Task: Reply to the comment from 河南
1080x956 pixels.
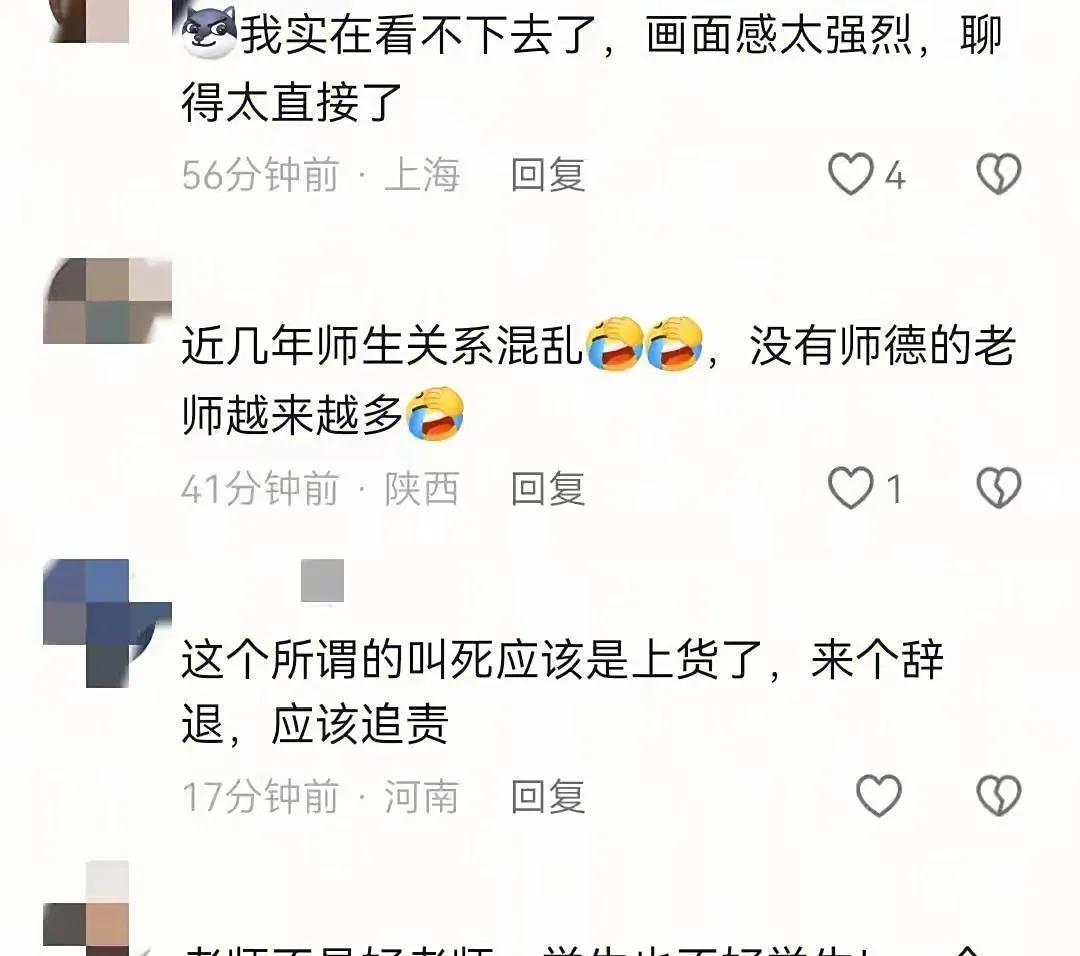Action: coord(548,796)
